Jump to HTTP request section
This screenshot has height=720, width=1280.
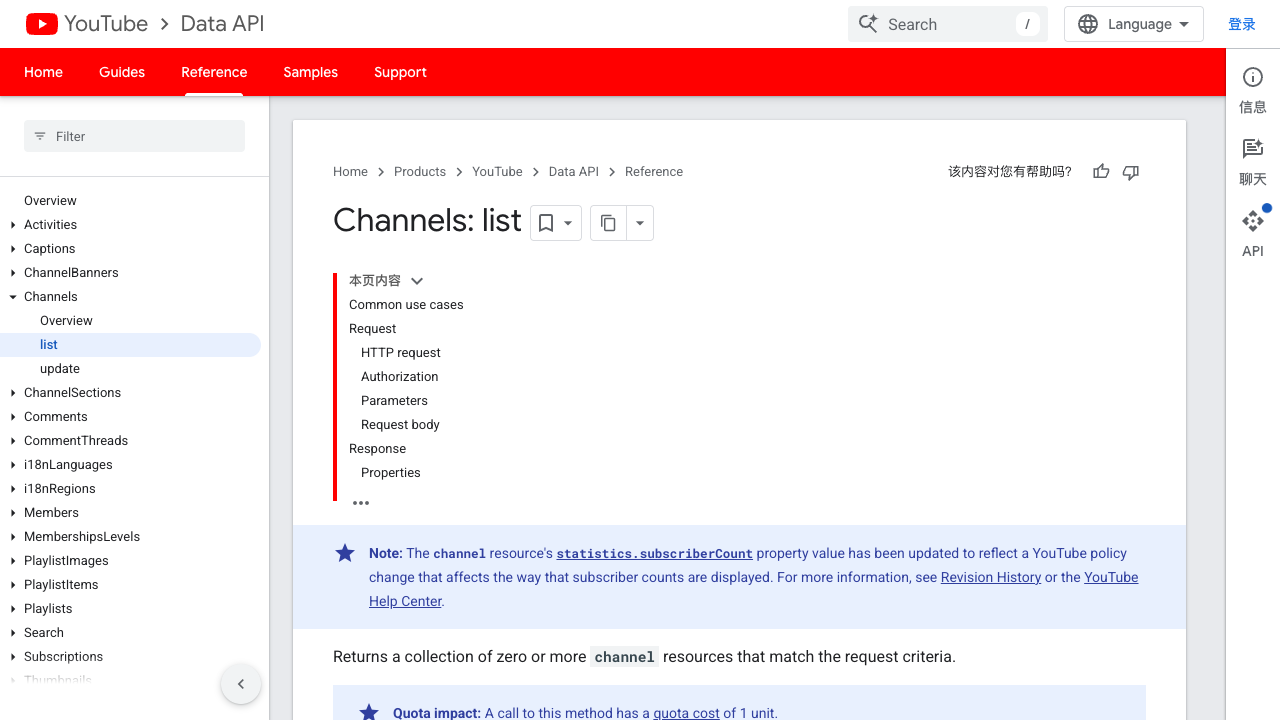400,353
